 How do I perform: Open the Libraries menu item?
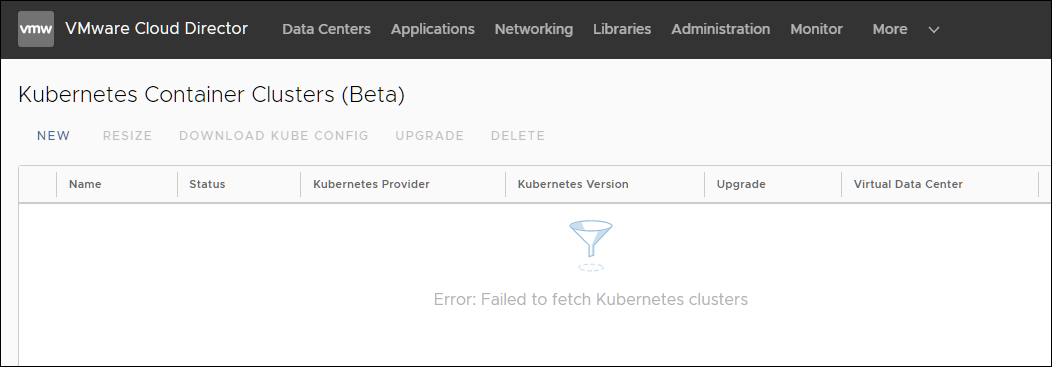pos(622,29)
